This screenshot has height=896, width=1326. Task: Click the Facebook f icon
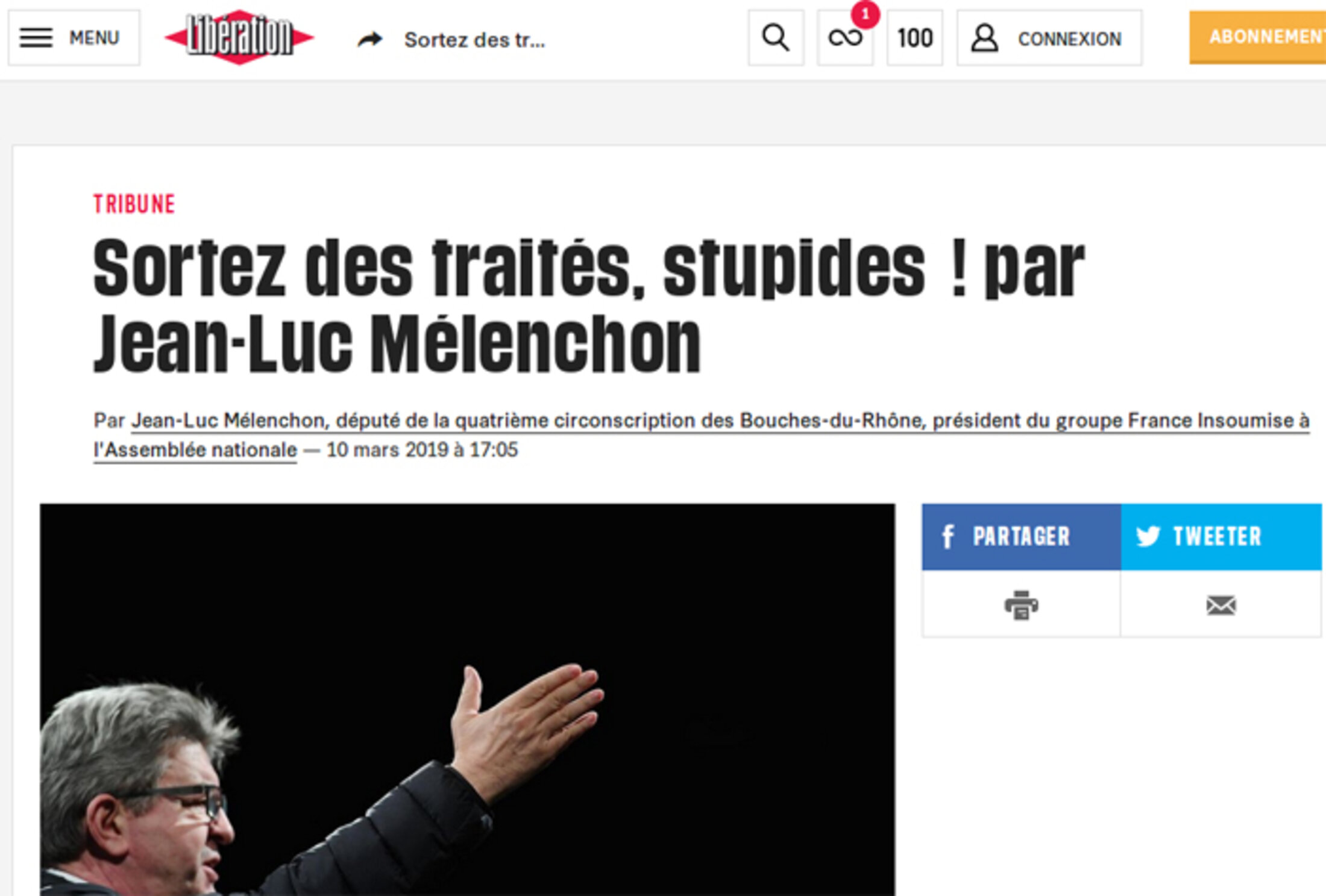(x=947, y=536)
